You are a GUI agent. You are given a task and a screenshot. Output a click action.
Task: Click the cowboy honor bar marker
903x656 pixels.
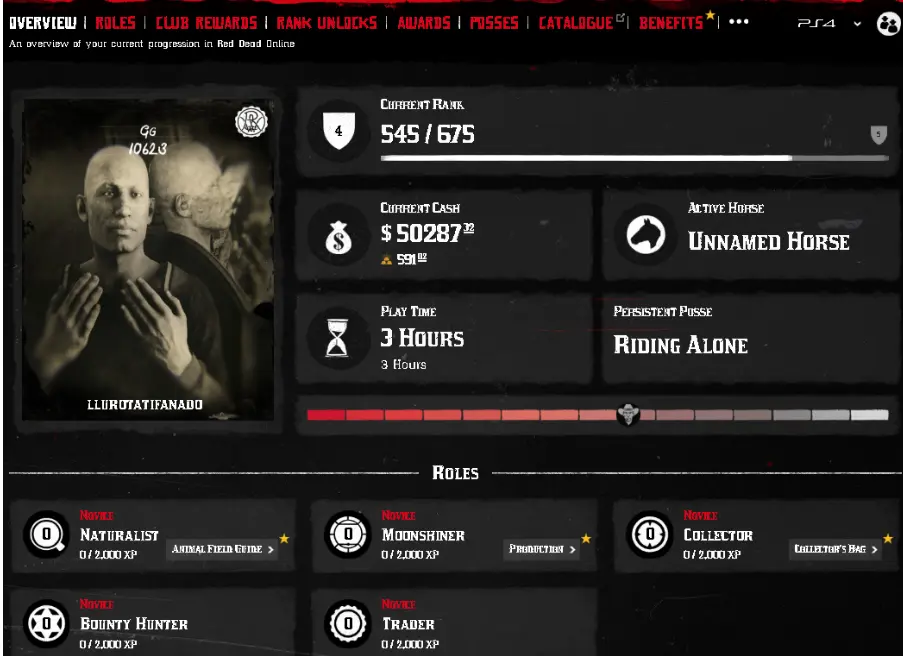pyautogui.click(x=628, y=414)
